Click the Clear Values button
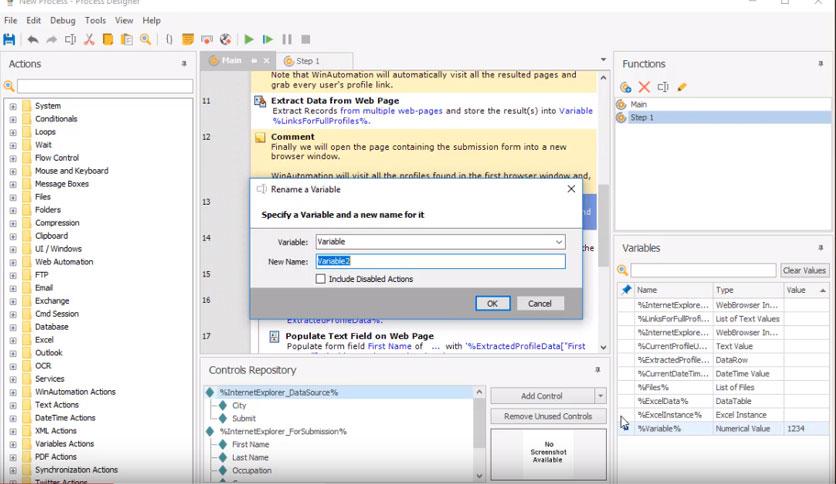Viewport: 836px width, 484px height. (804, 270)
